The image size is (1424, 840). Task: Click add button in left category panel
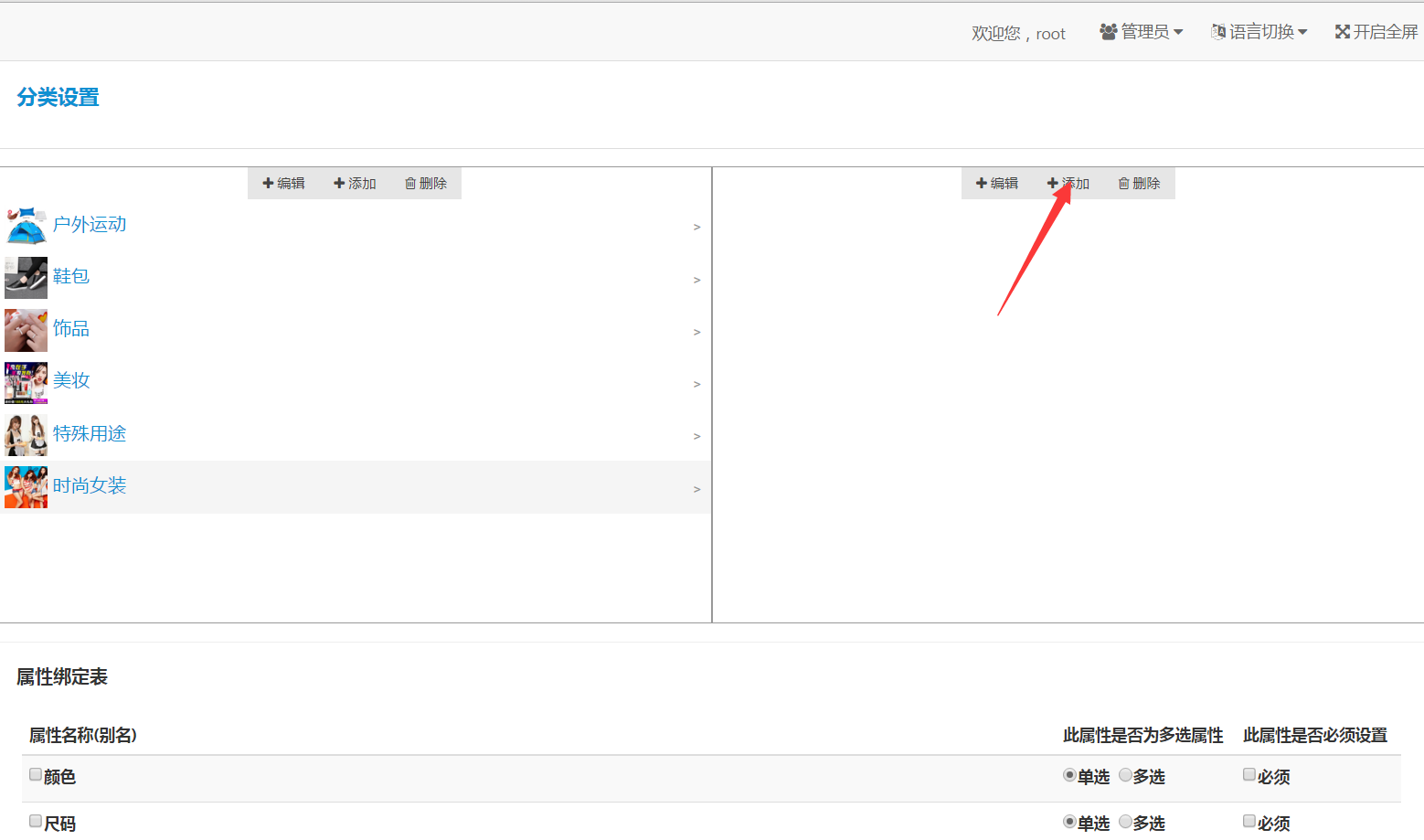coord(355,184)
